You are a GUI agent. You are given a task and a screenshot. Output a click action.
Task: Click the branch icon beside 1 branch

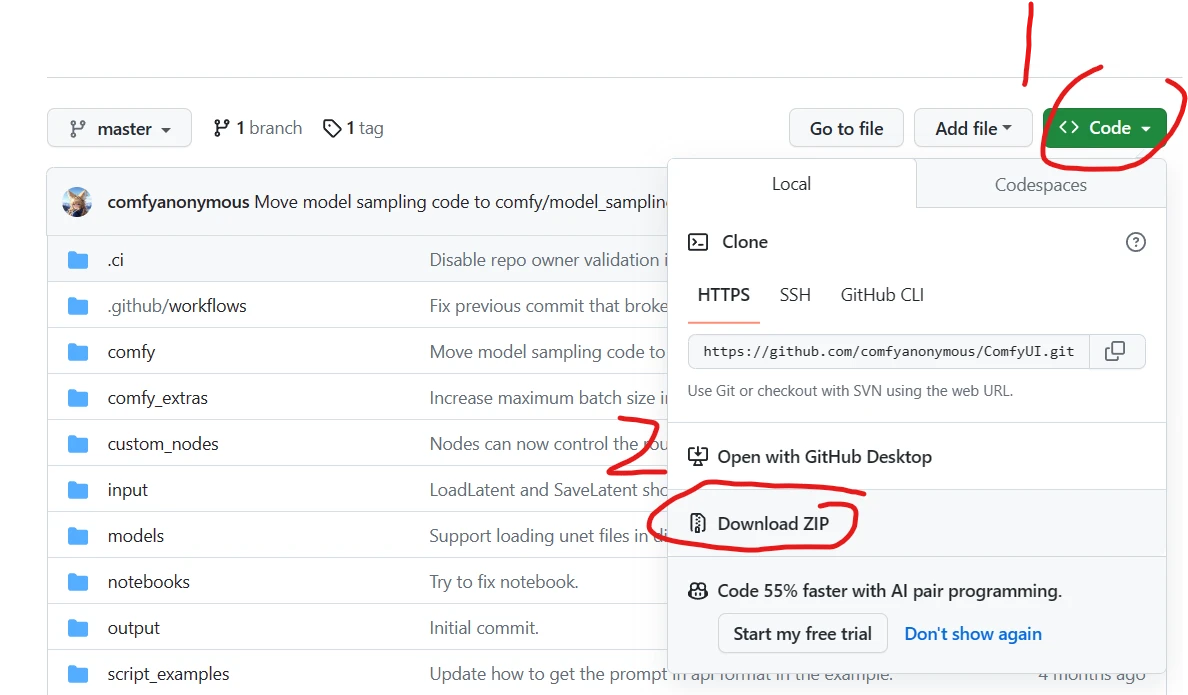pyautogui.click(x=221, y=128)
